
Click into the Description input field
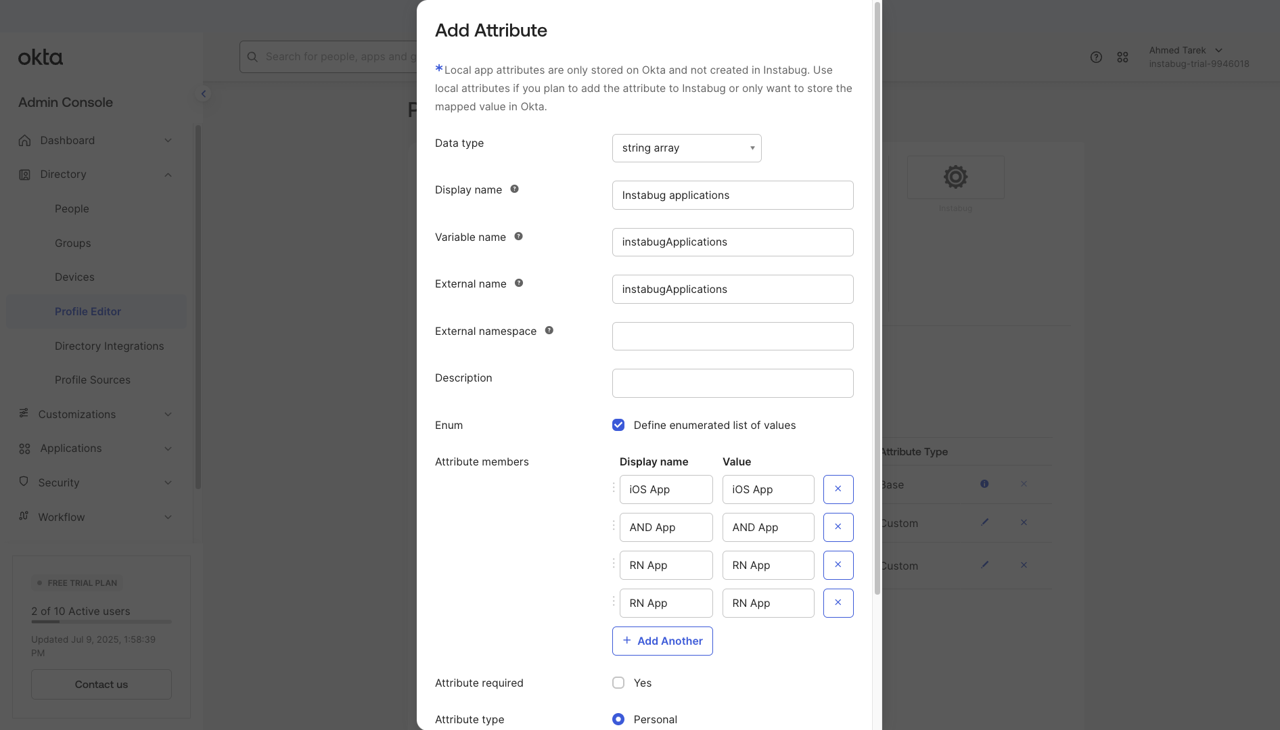click(x=732, y=383)
